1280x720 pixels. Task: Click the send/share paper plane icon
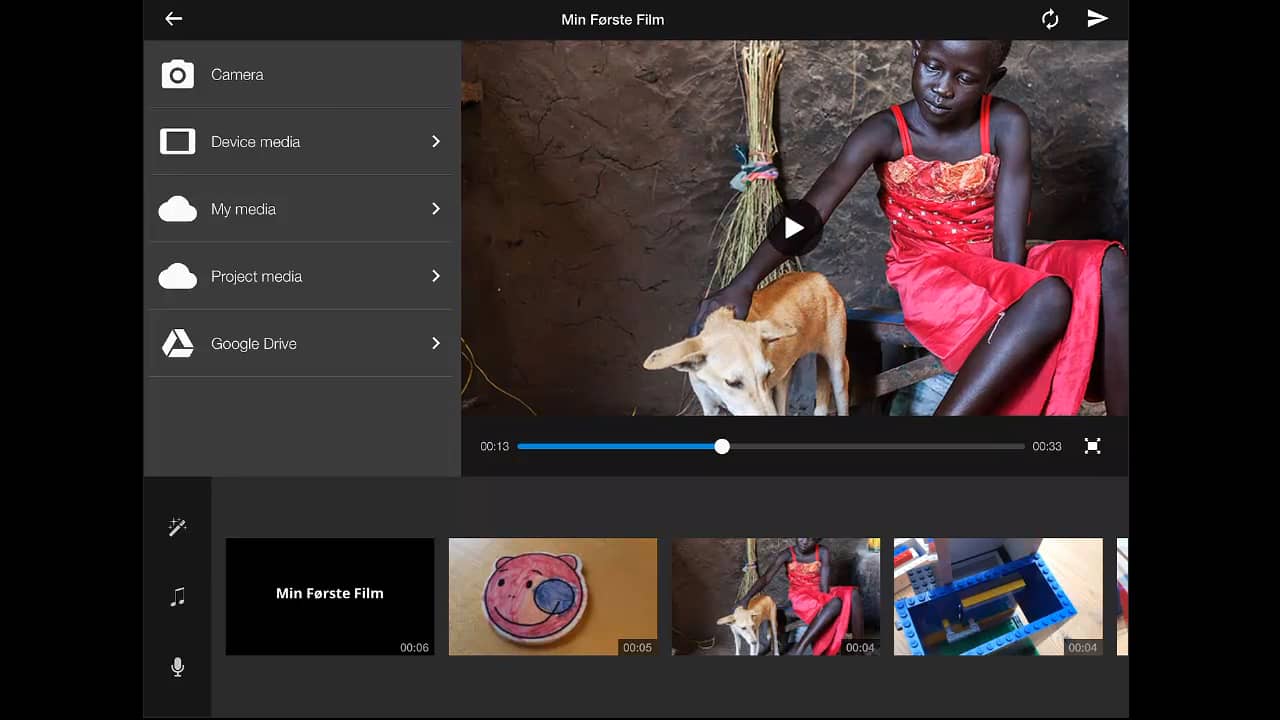point(1098,19)
